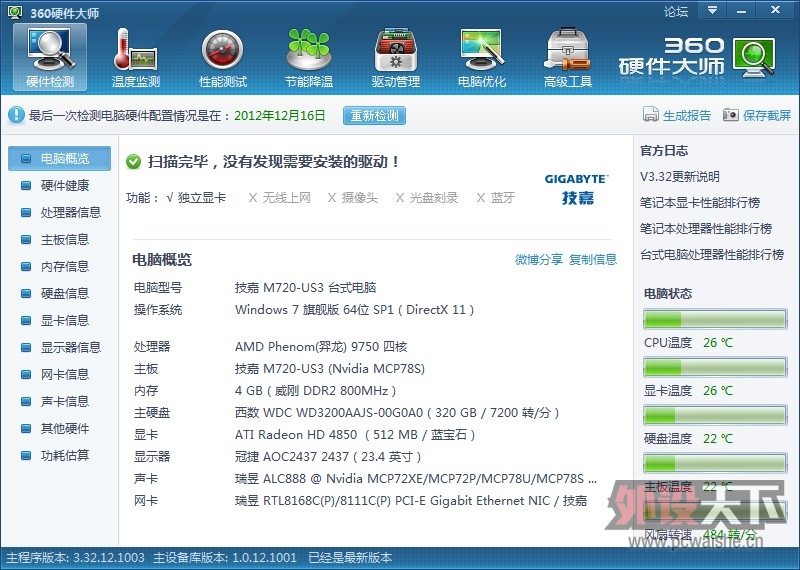
Task: Click 已经是最新版本 in the status bar
Action: point(351,558)
